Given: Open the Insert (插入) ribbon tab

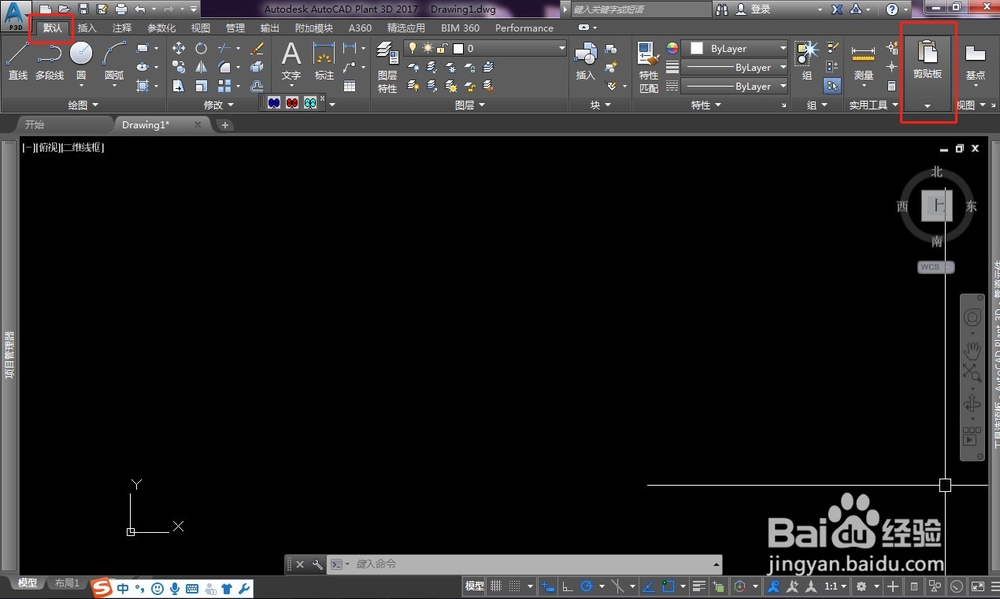Looking at the screenshot, I should click(87, 28).
